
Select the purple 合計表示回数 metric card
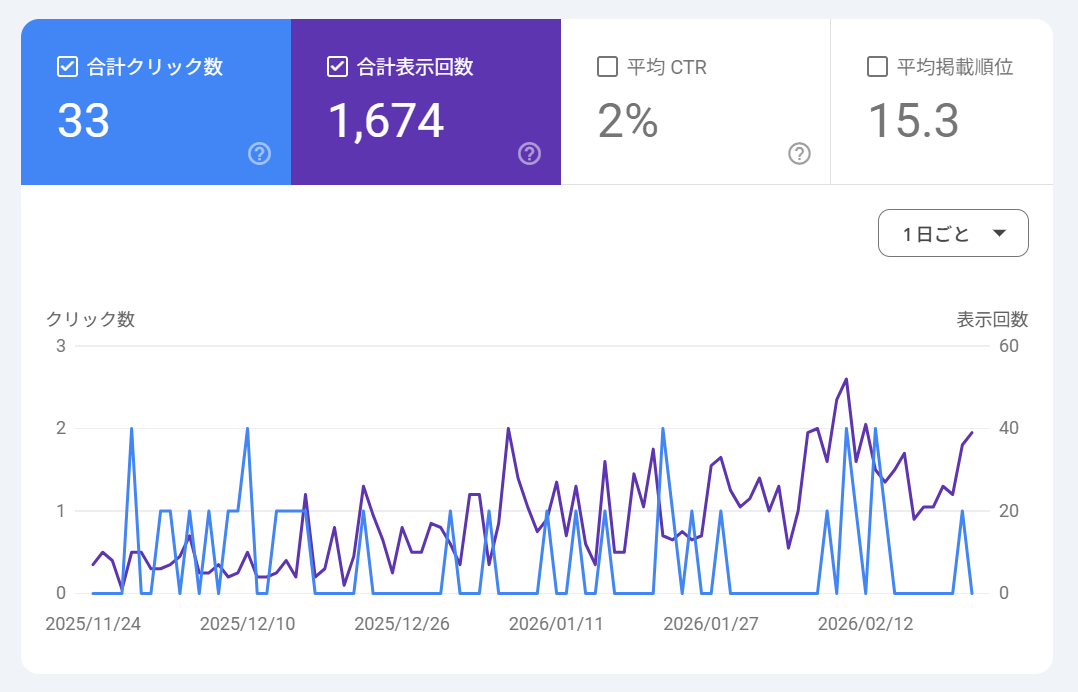tap(425, 100)
